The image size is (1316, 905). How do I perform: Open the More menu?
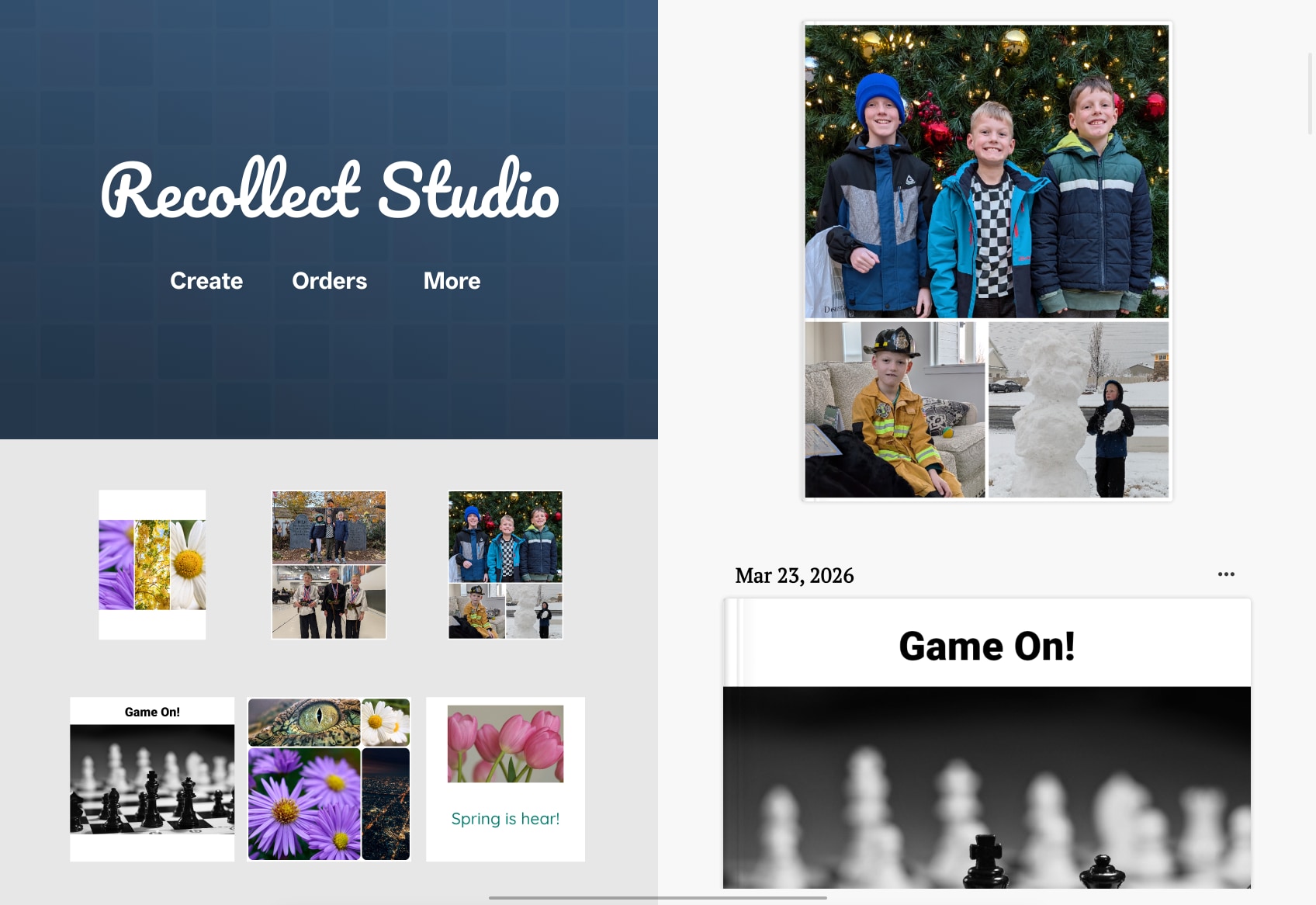452,281
